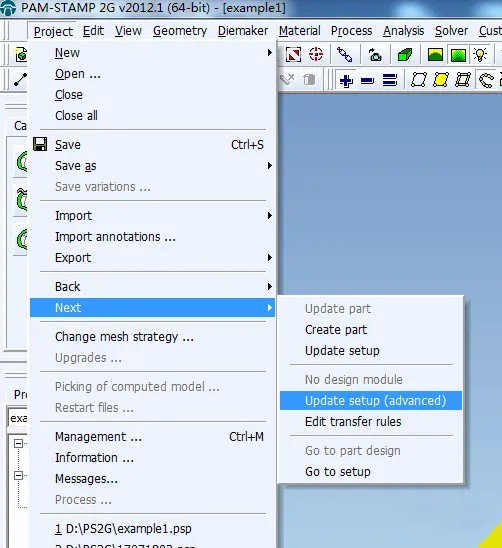Click the blue minus selection icon
The width and height of the screenshot is (502, 548).
pyautogui.click(x=367, y=81)
